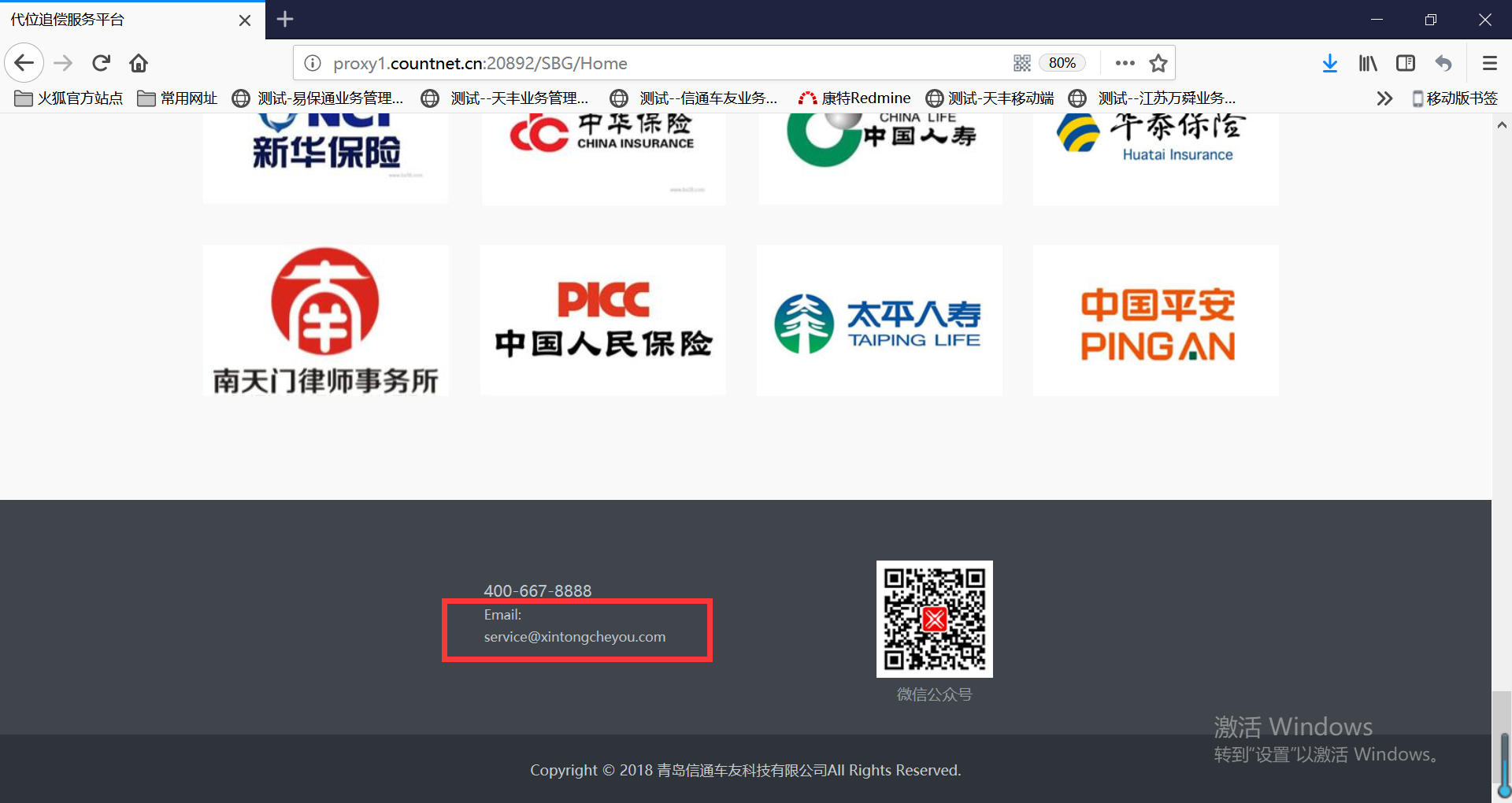Viewport: 1512px width, 803px height.
Task: Click the email service@xintongcheyou.com
Action: tap(575, 637)
